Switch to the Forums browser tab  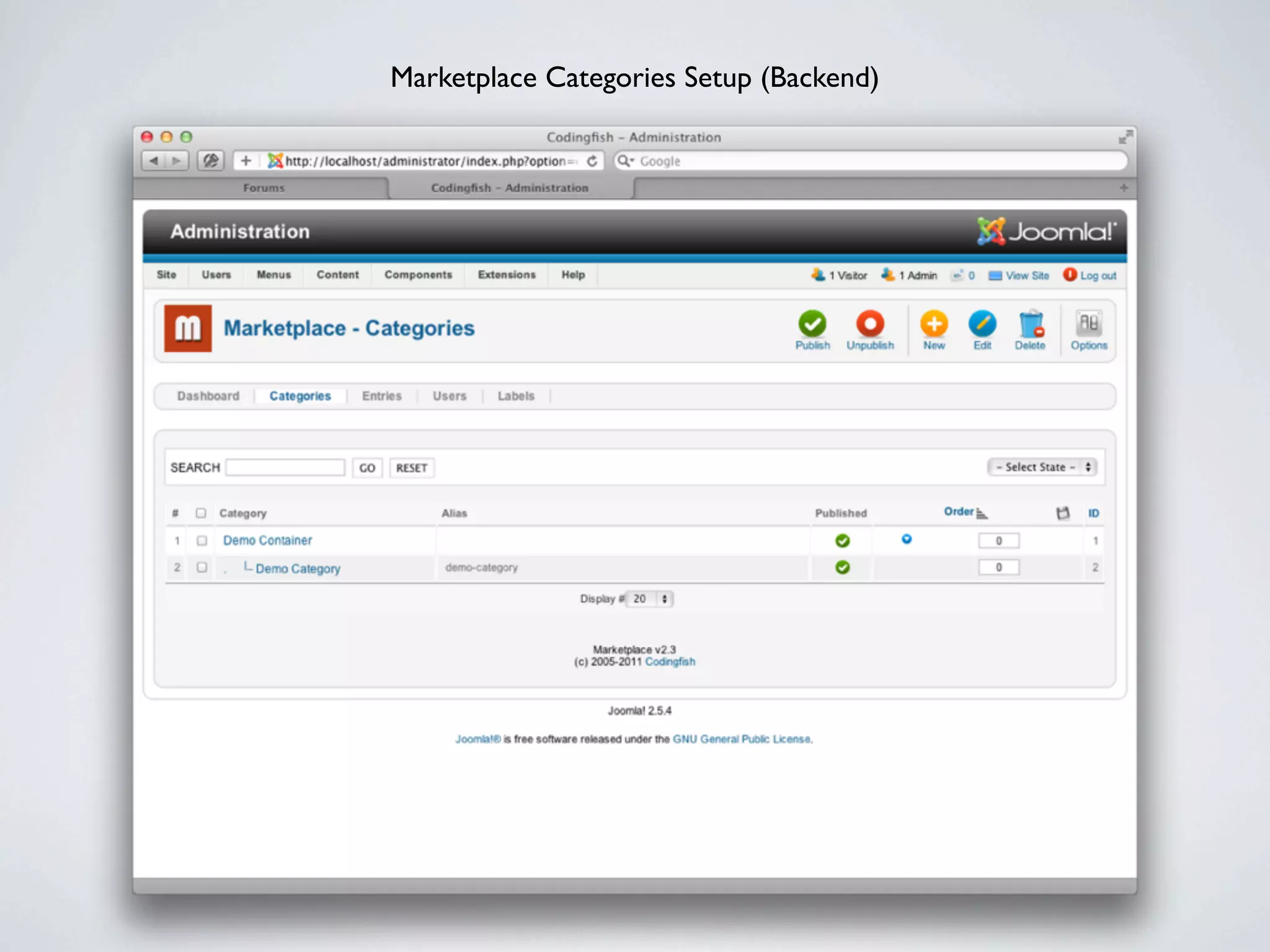pos(264,188)
